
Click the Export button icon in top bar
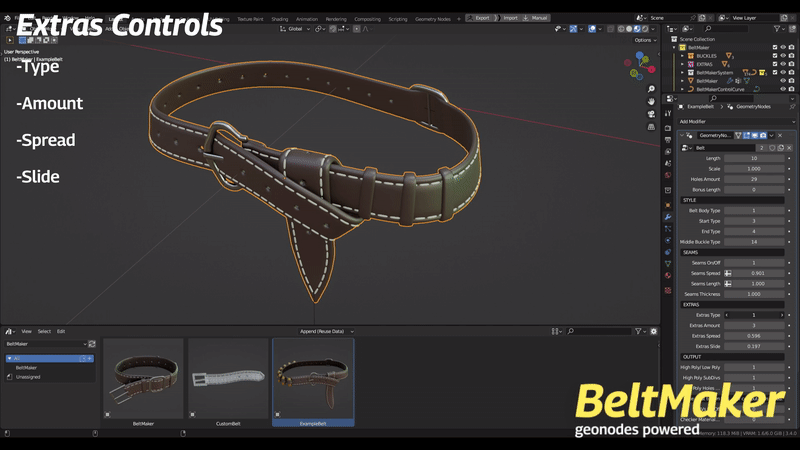[x=470, y=18]
